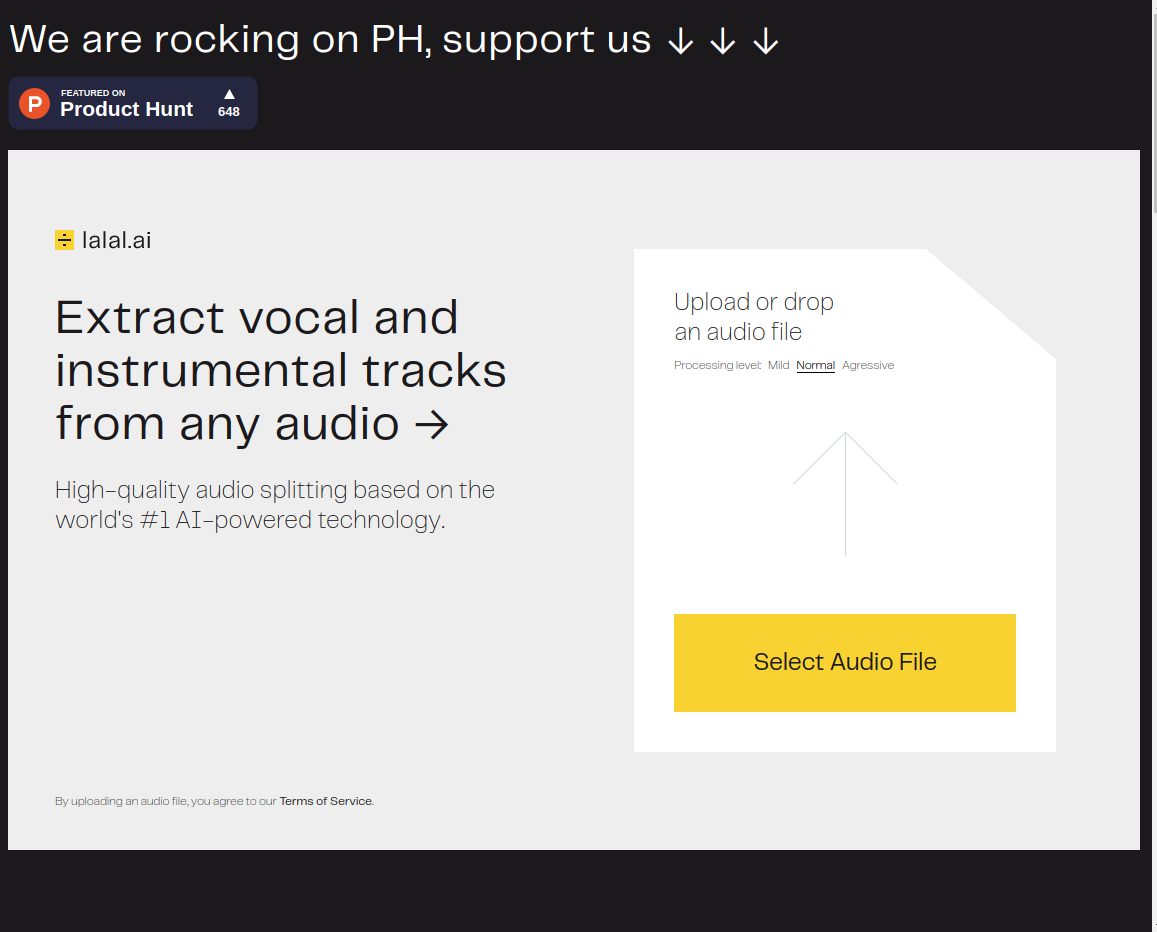Open the Featured on Product Hunt badge

click(x=133, y=103)
